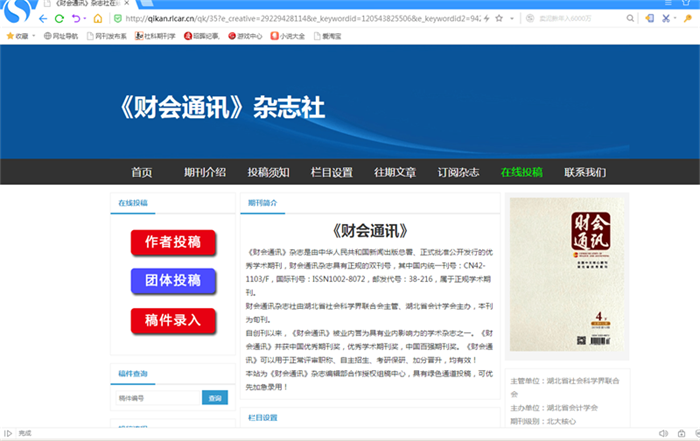Click the 栏目设置 section header

(262, 418)
